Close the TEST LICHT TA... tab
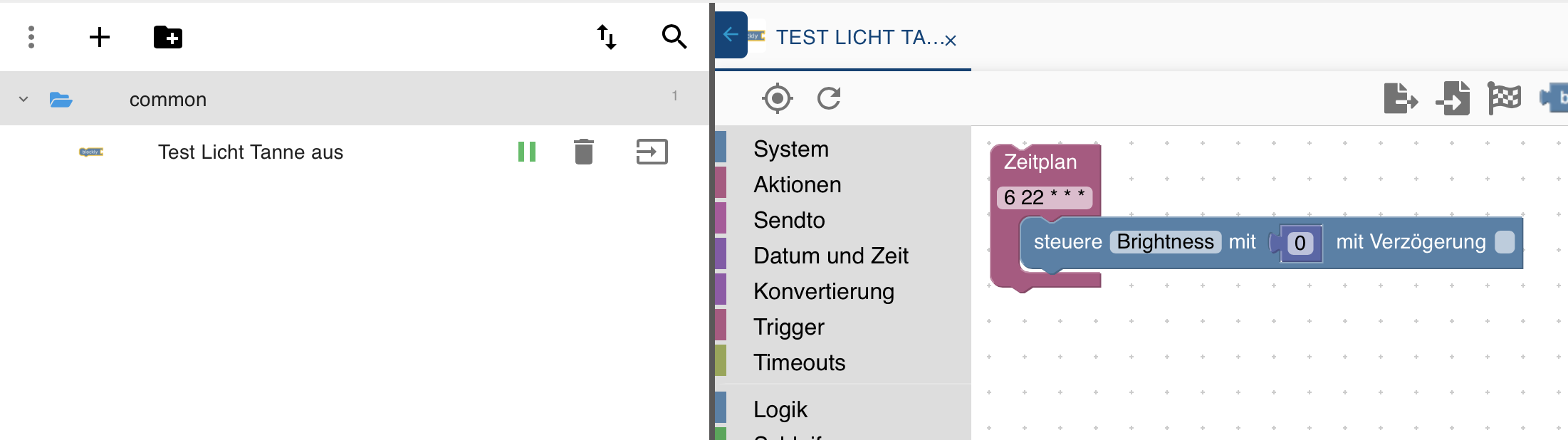The height and width of the screenshot is (440, 1568). coord(951,41)
